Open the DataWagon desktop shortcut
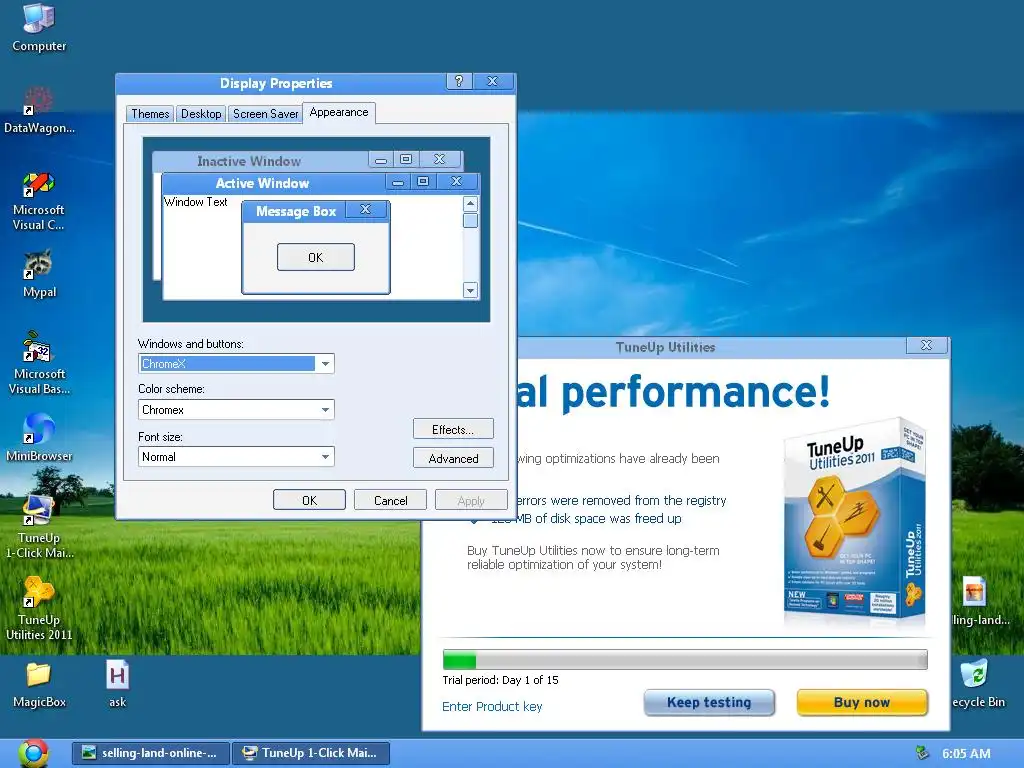The image size is (1024, 768). 39,110
